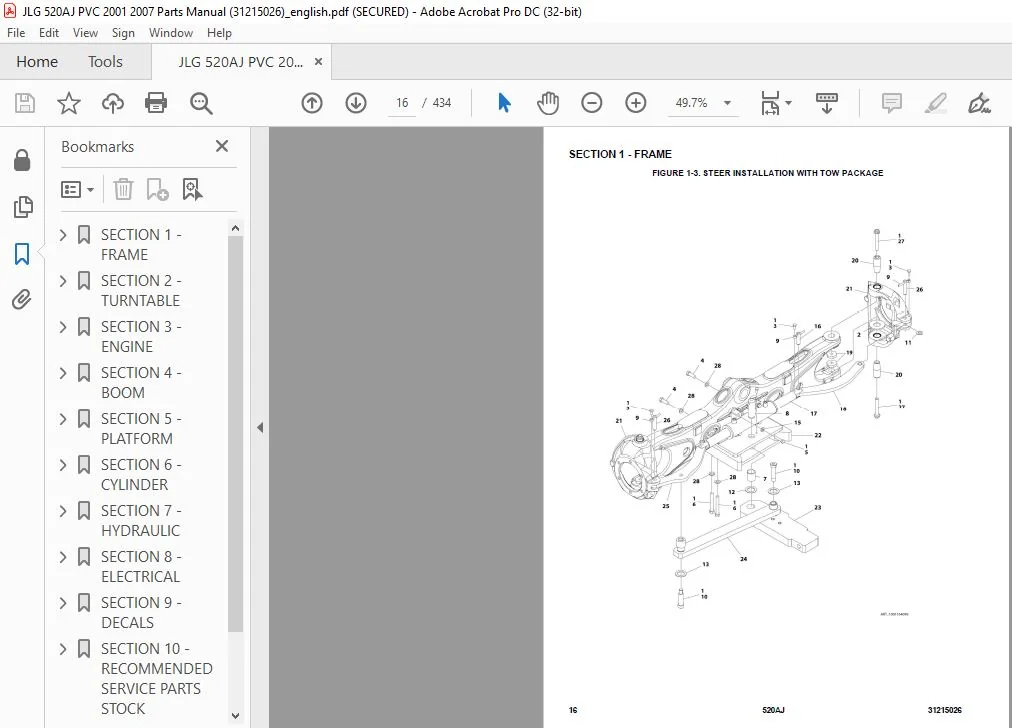The image size is (1012, 728).
Task: Expand the SECTION 2 - TURNTABLE bookmark
Action: [63, 281]
